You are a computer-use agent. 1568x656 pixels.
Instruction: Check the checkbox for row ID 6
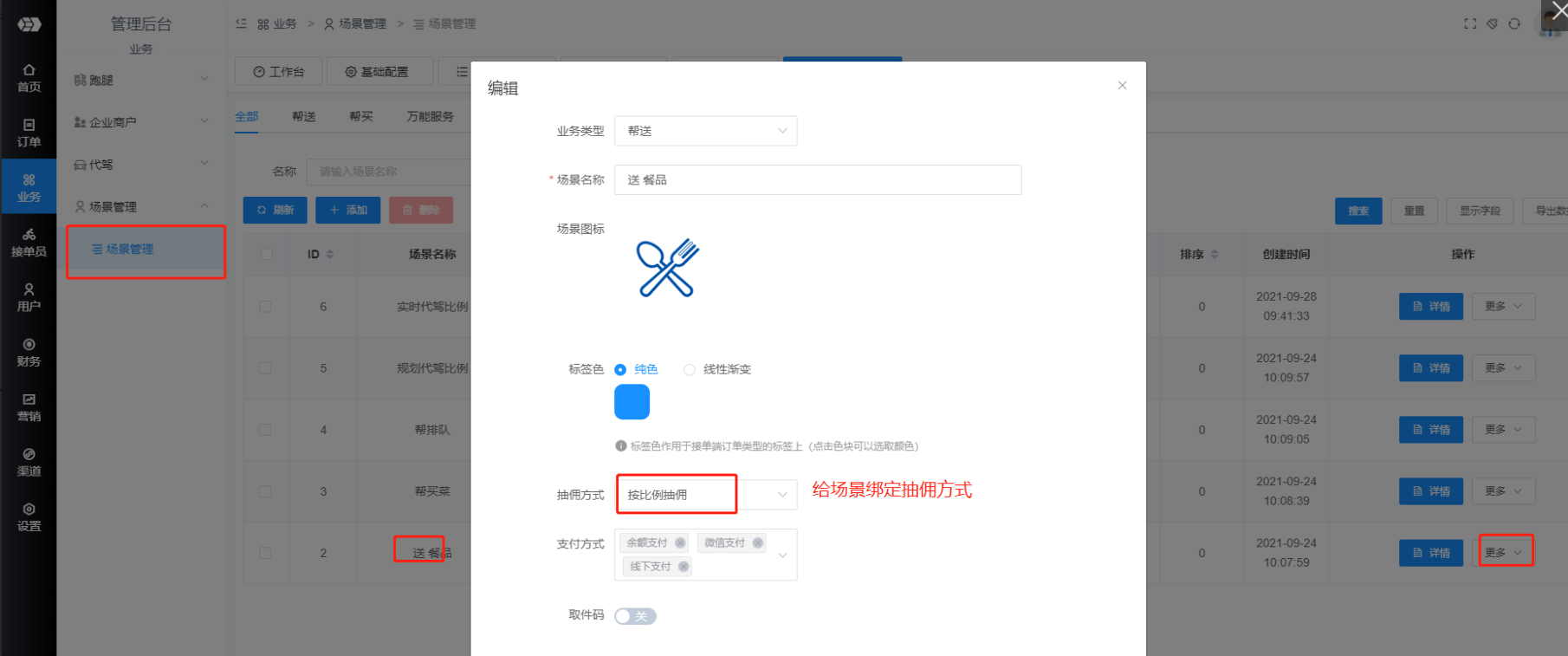265,307
